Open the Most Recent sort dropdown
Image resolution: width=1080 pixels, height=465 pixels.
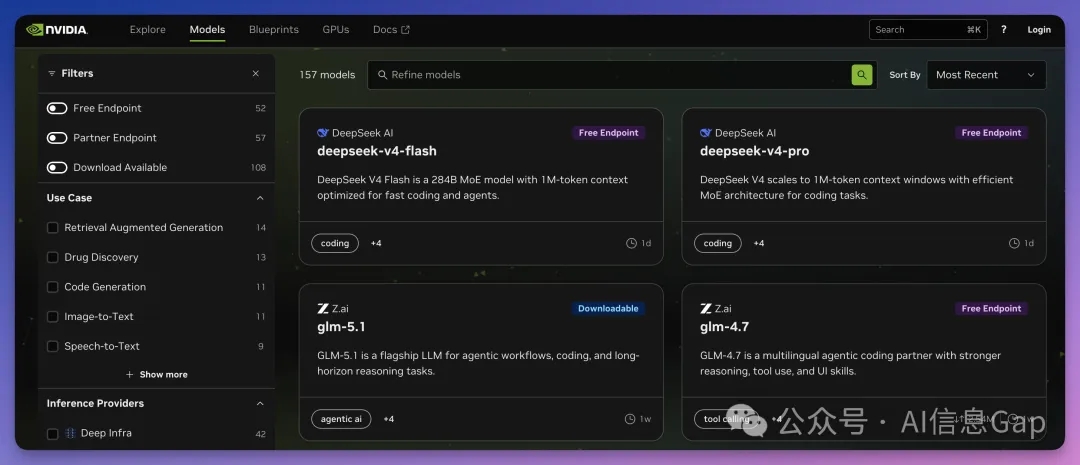(986, 75)
